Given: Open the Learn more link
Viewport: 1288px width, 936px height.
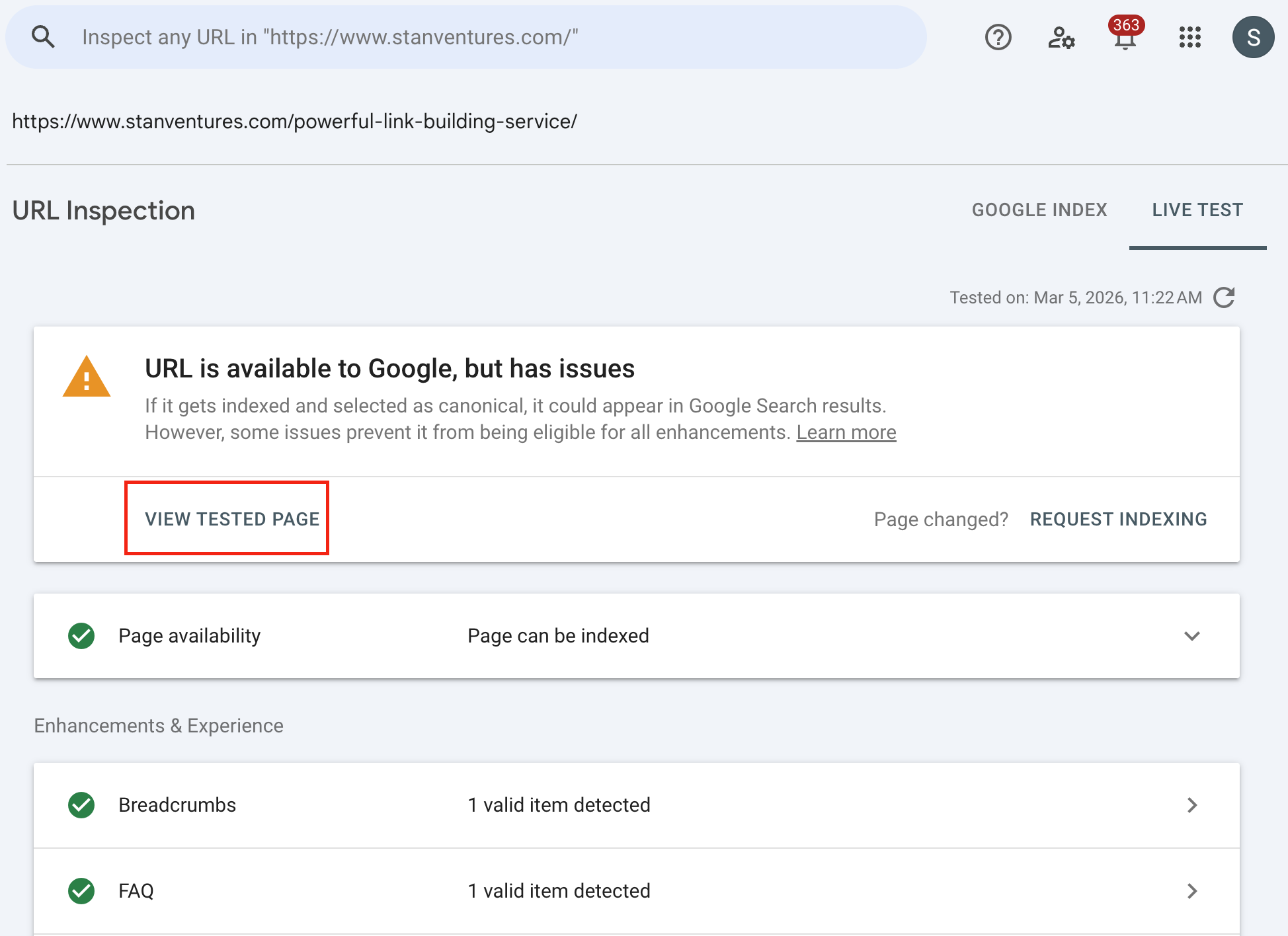Looking at the screenshot, I should point(846,432).
